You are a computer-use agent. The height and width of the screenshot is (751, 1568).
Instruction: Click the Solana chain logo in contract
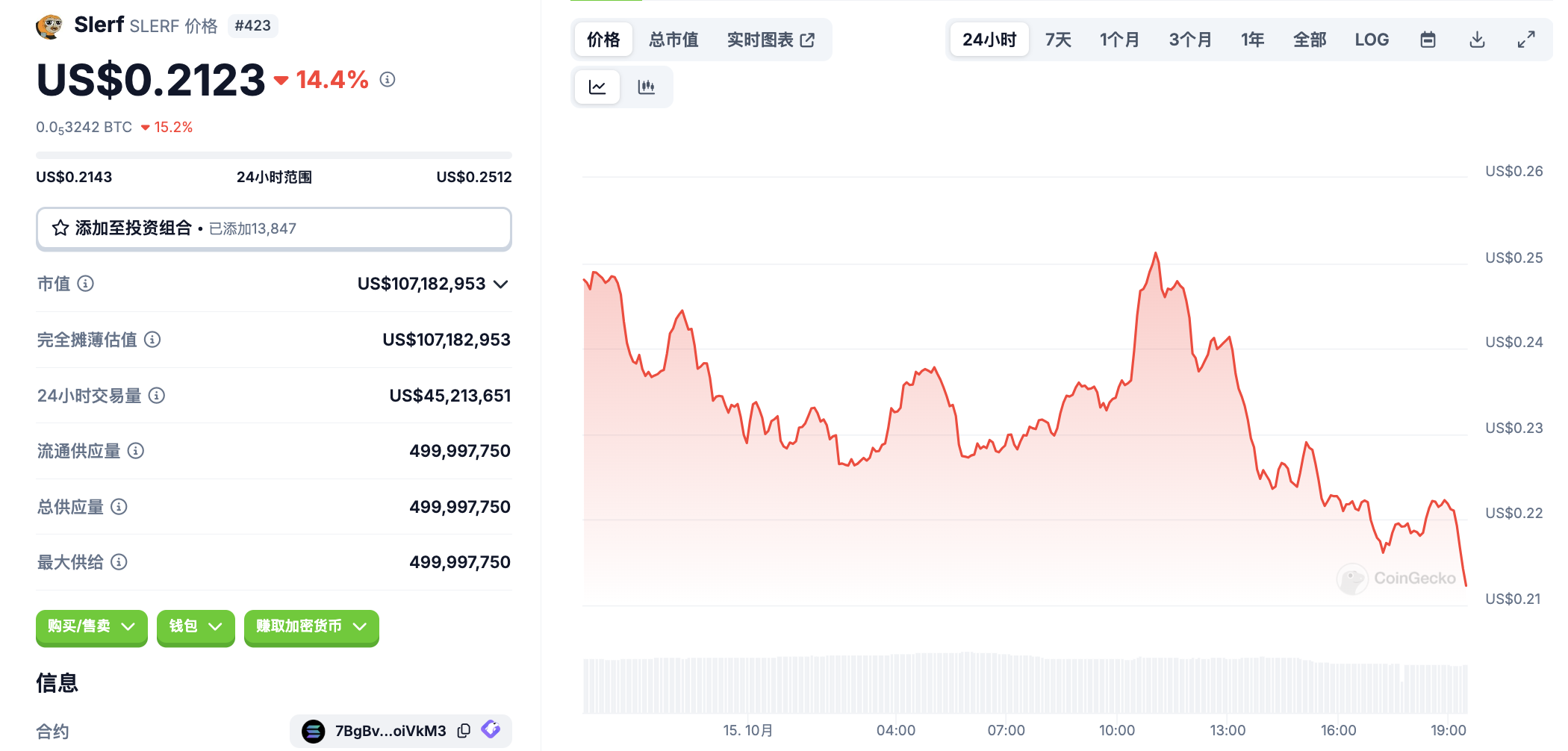(x=313, y=731)
